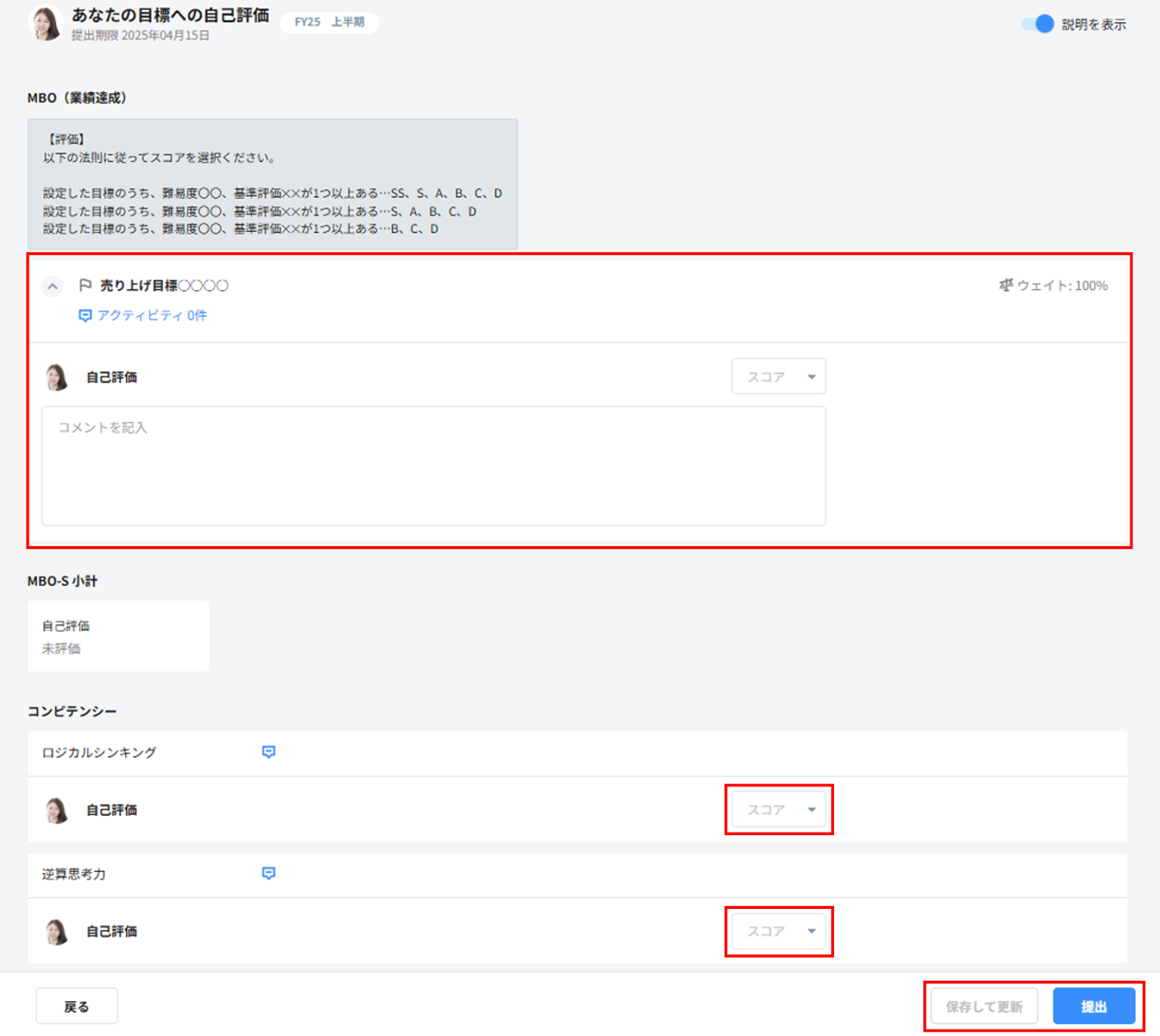Submit the evaluation with the 提出 button
Image resolution: width=1160 pixels, height=1036 pixels.
(x=1093, y=1007)
